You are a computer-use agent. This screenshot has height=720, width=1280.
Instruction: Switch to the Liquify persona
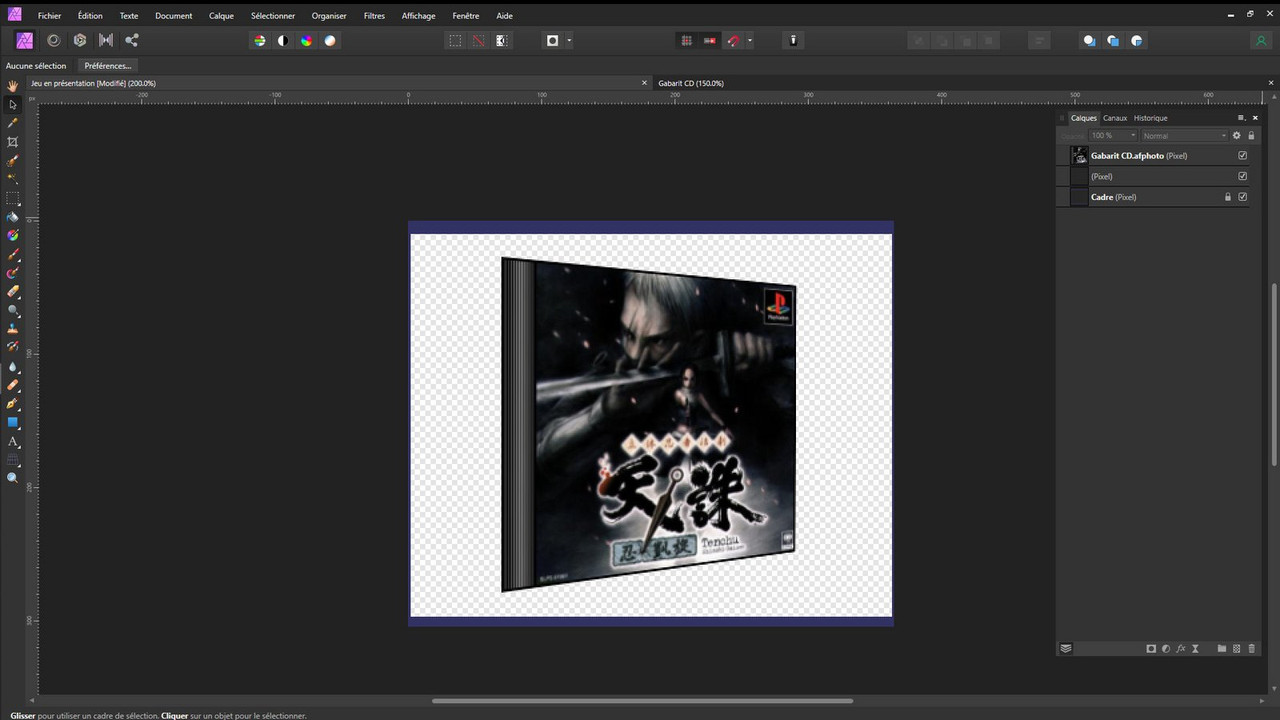coord(53,40)
